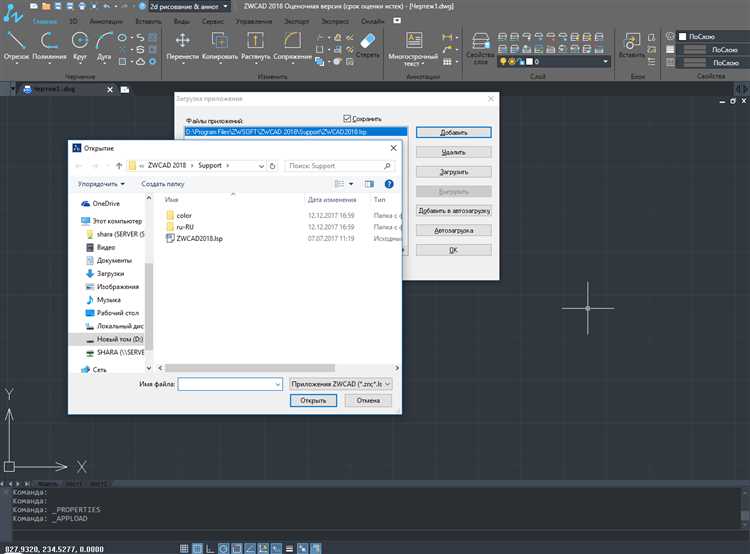
Task: Toggle the preview pane icon
Action: tap(369, 184)
